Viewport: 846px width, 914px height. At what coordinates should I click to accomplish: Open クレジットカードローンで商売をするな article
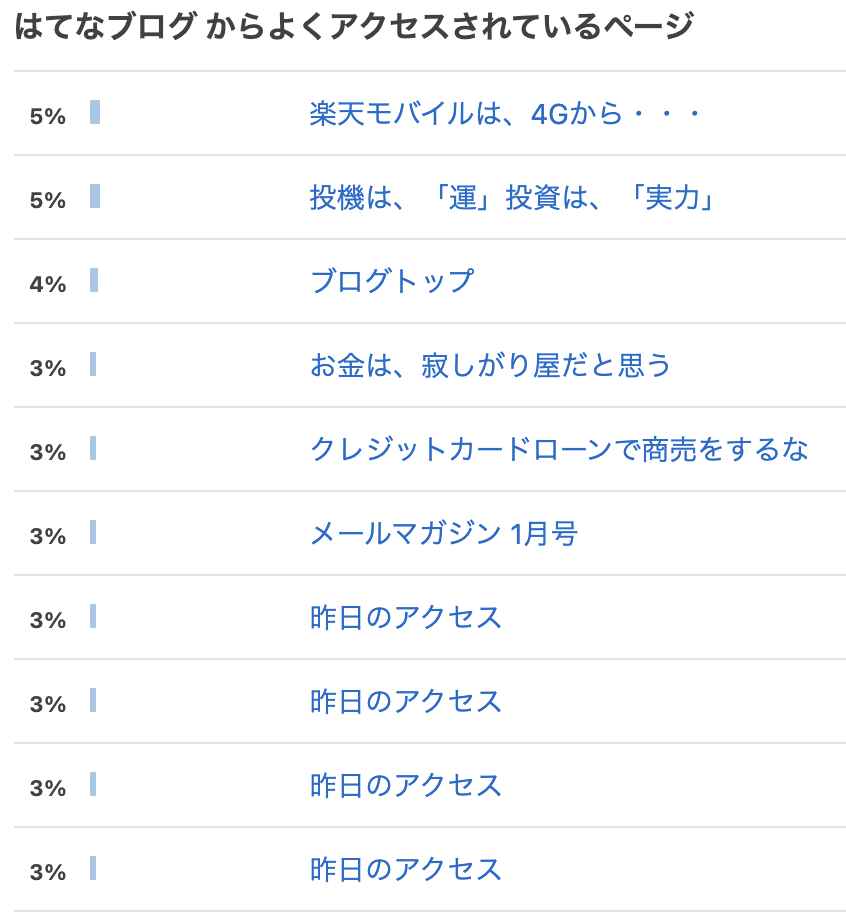click(559, 449)
